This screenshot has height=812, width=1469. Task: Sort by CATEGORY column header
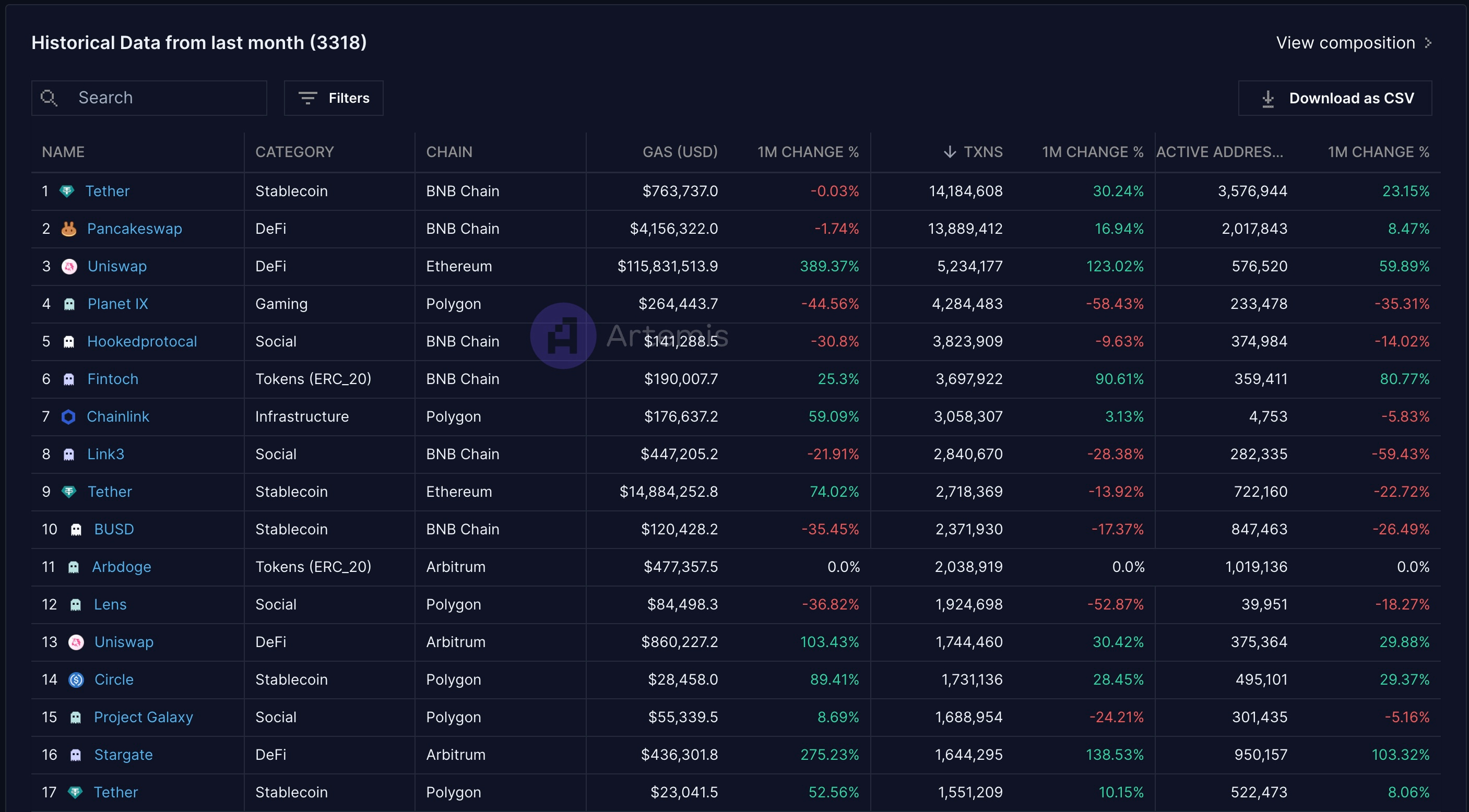(294, 152)
